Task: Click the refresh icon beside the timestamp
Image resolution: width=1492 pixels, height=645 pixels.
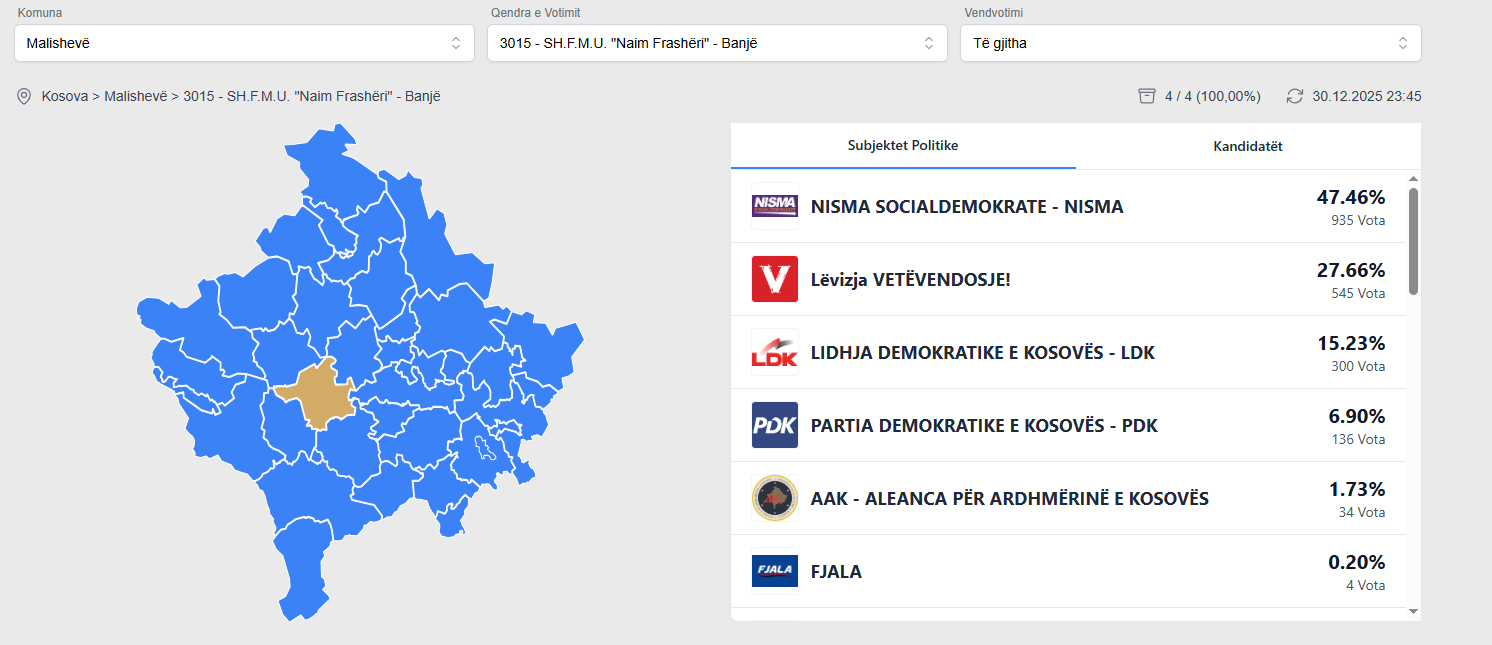Action: point(1295,96)
